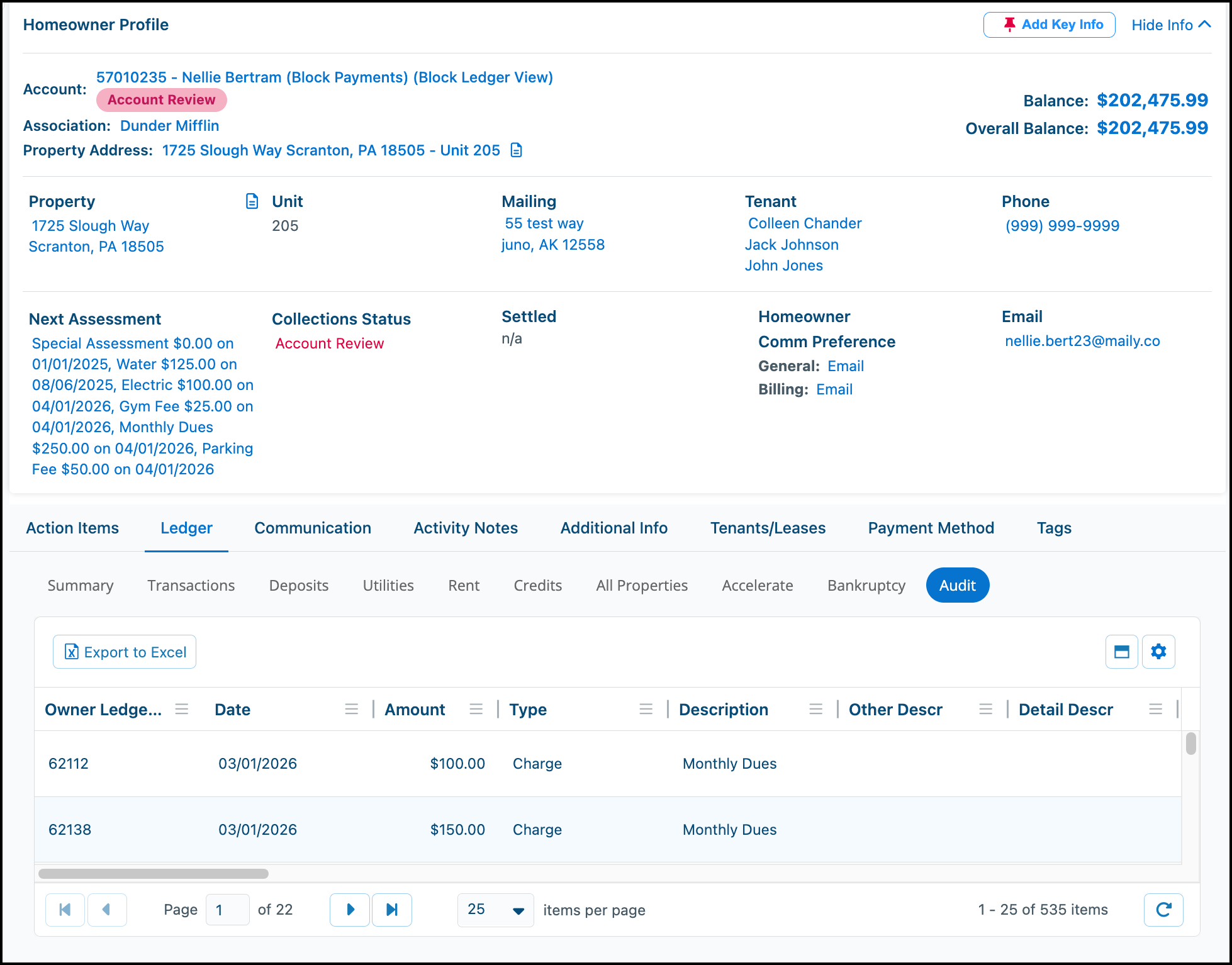Refresh the audit grid with reload icon
Screen dimensions: 1232x965
point(1163,910)
